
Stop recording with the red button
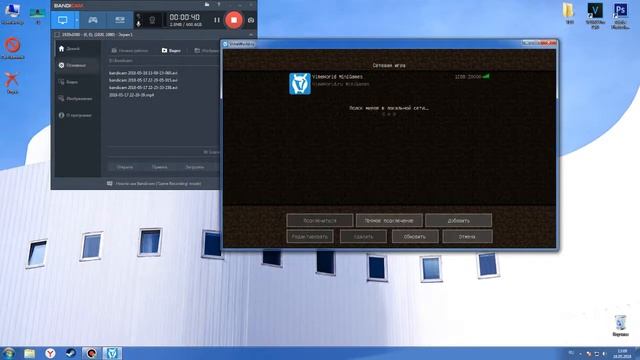point(234,20)
